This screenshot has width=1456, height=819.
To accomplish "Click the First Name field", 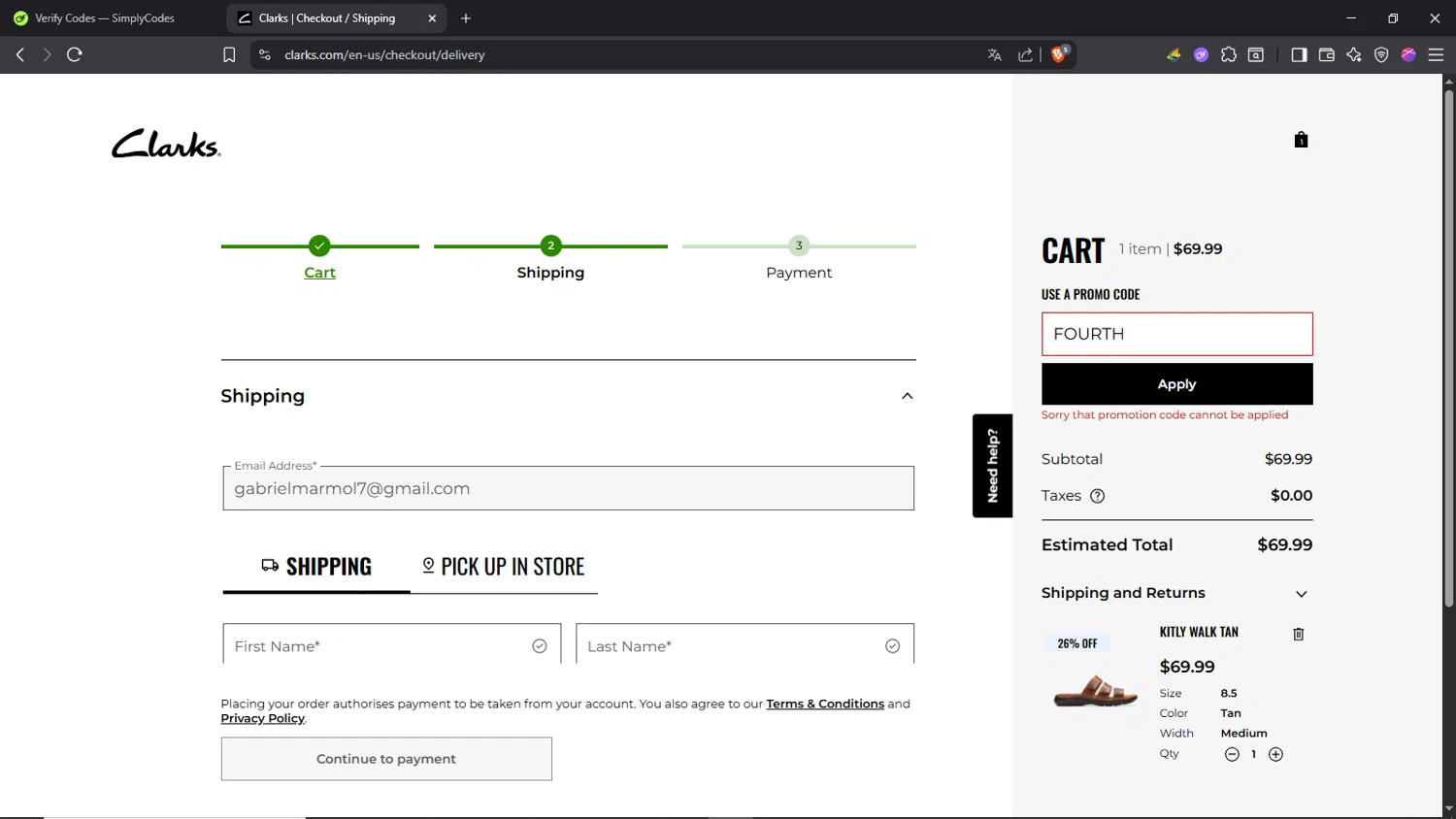I will [x=392, y=644].
